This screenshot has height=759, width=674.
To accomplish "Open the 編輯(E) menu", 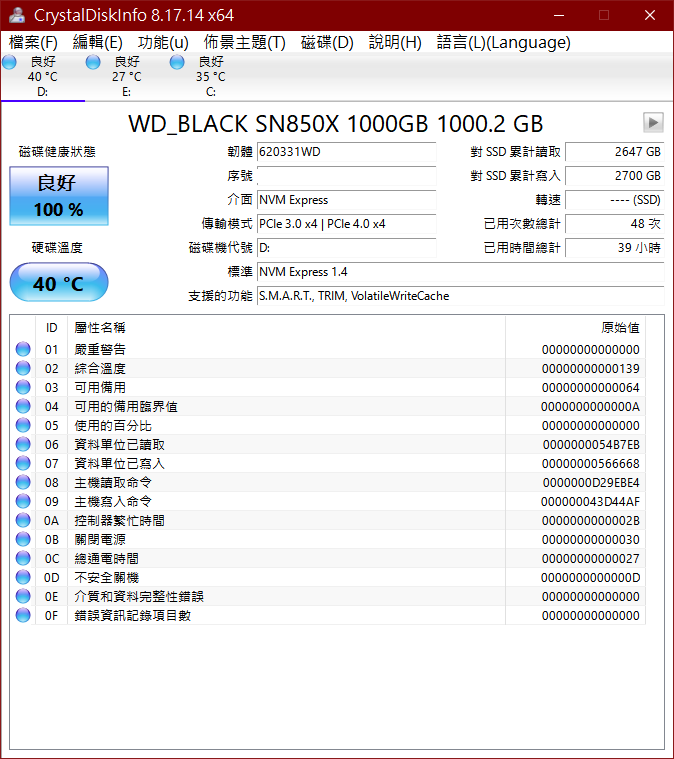I will point(97,43).
